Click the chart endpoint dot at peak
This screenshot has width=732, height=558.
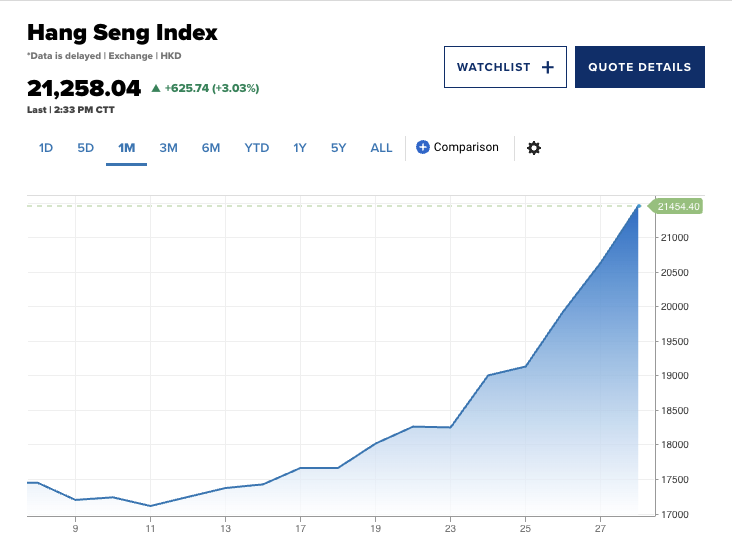click(x=639, y=206)
